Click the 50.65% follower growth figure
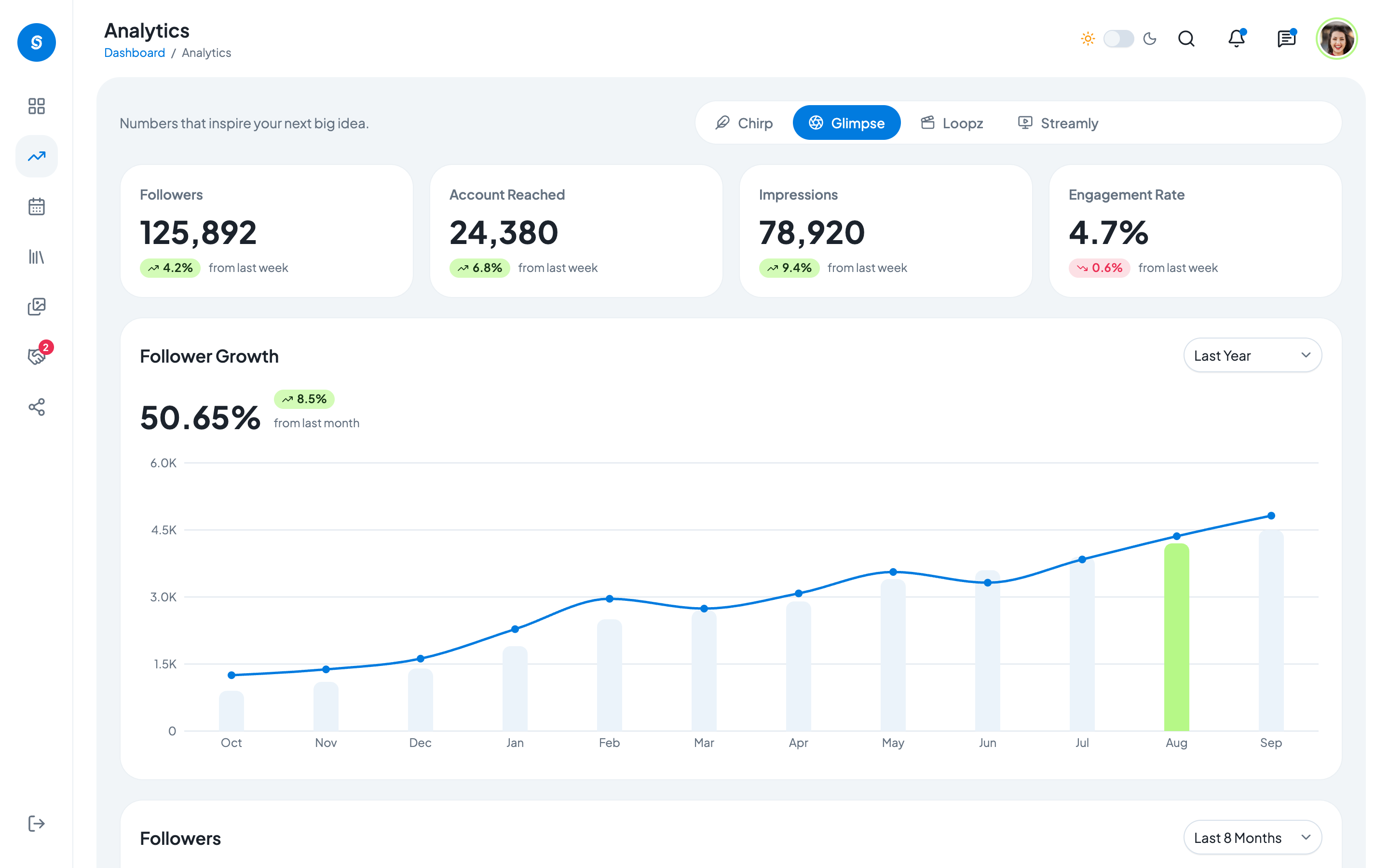 [x=200, y=417]
